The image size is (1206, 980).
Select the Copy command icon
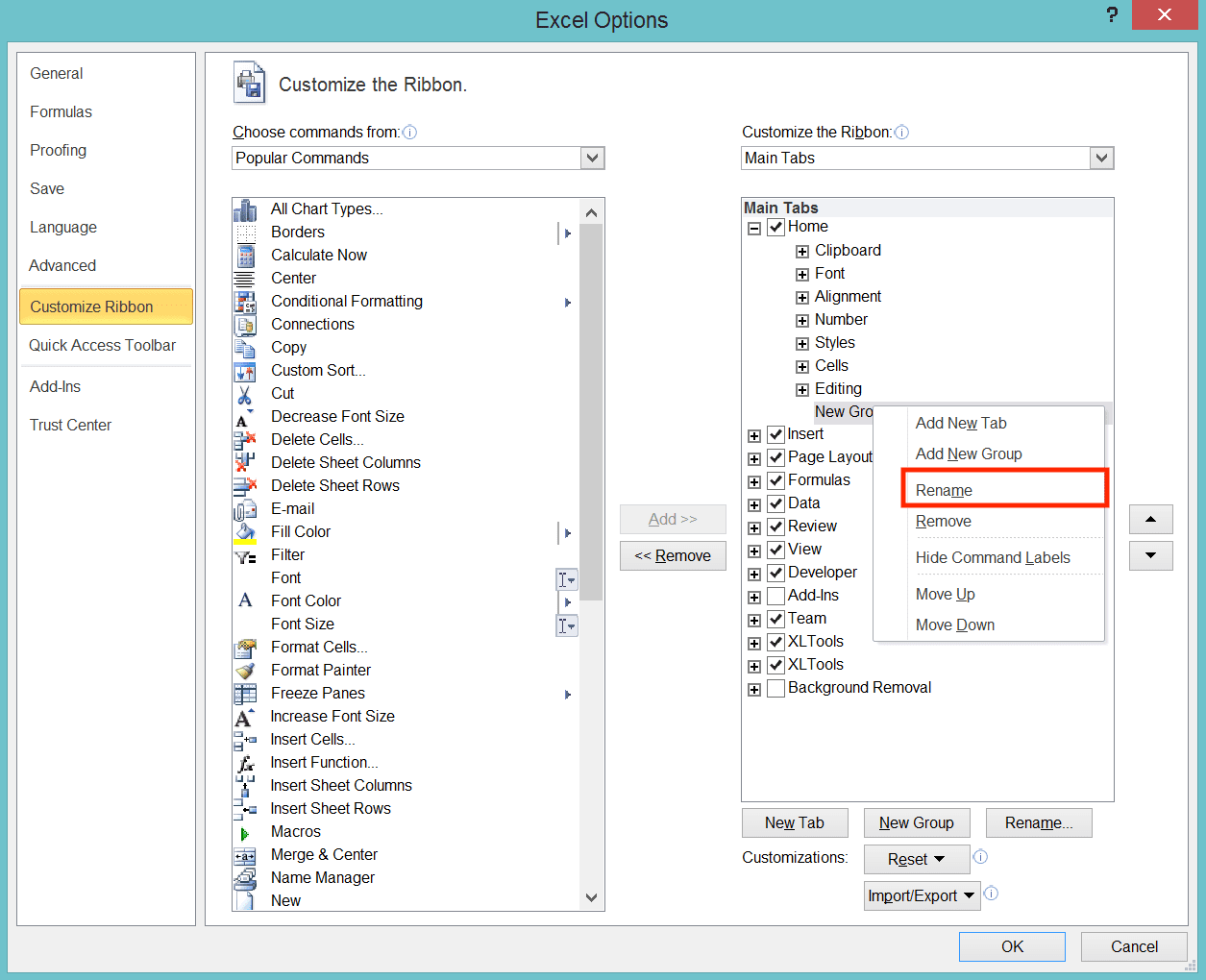245,348
